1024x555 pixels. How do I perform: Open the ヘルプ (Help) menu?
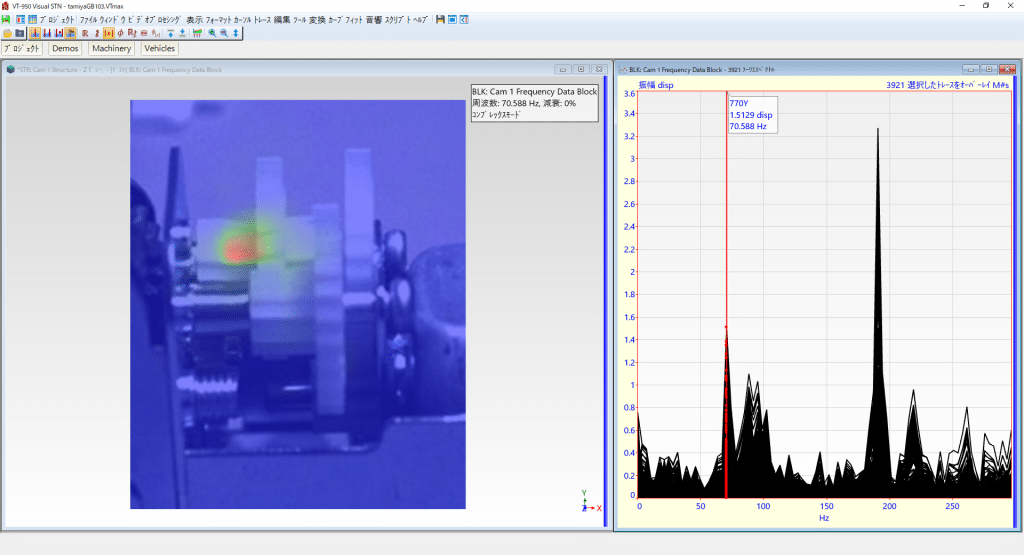(x=425, y=20)
